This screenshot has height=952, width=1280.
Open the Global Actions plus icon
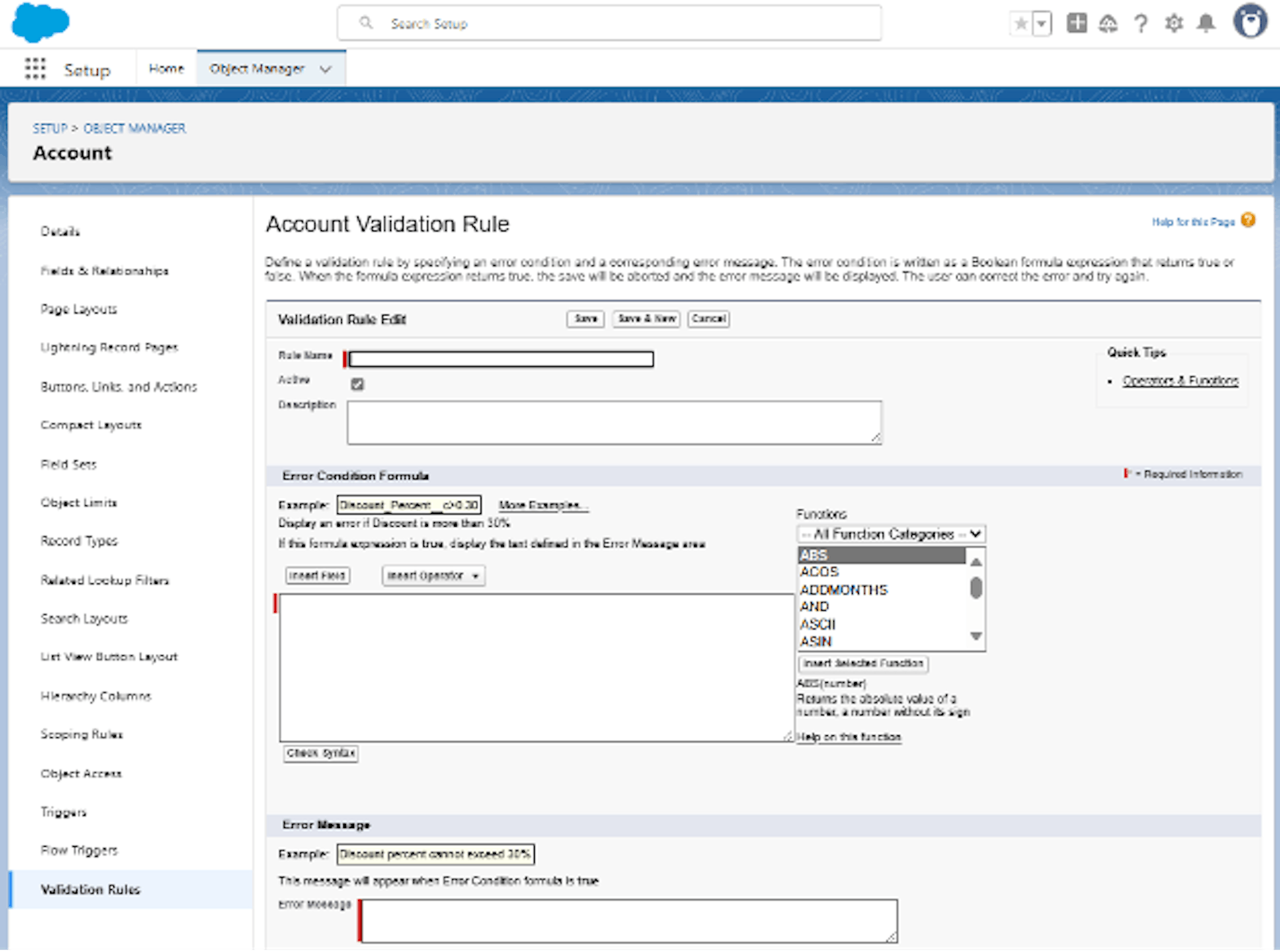1076,23
